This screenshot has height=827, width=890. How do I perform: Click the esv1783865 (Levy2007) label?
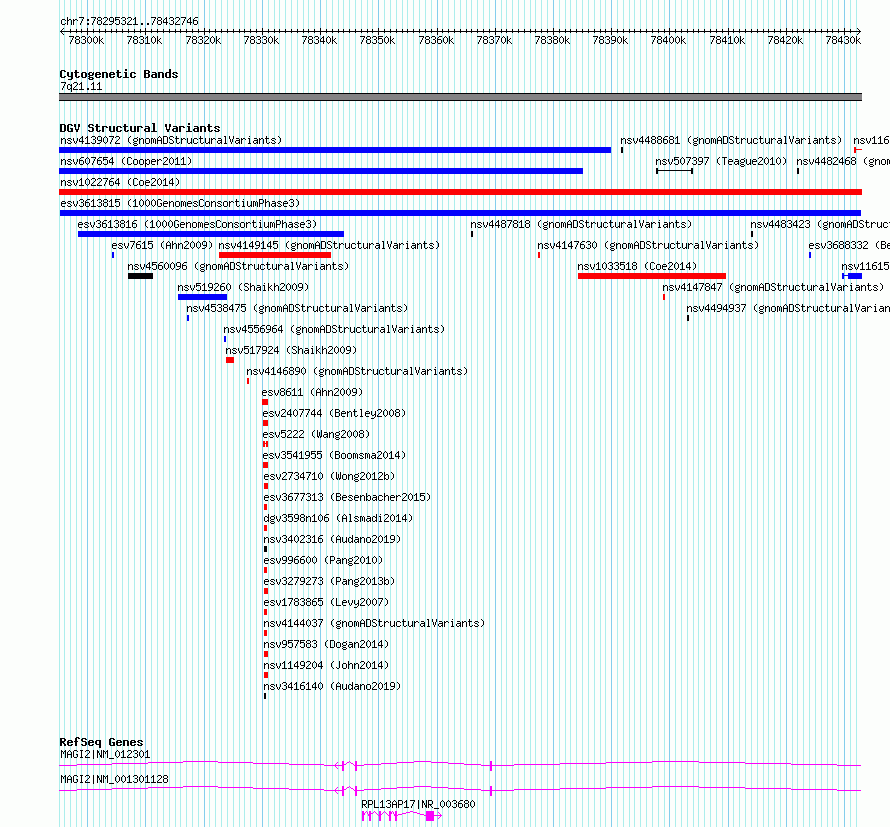click(326, 602)
